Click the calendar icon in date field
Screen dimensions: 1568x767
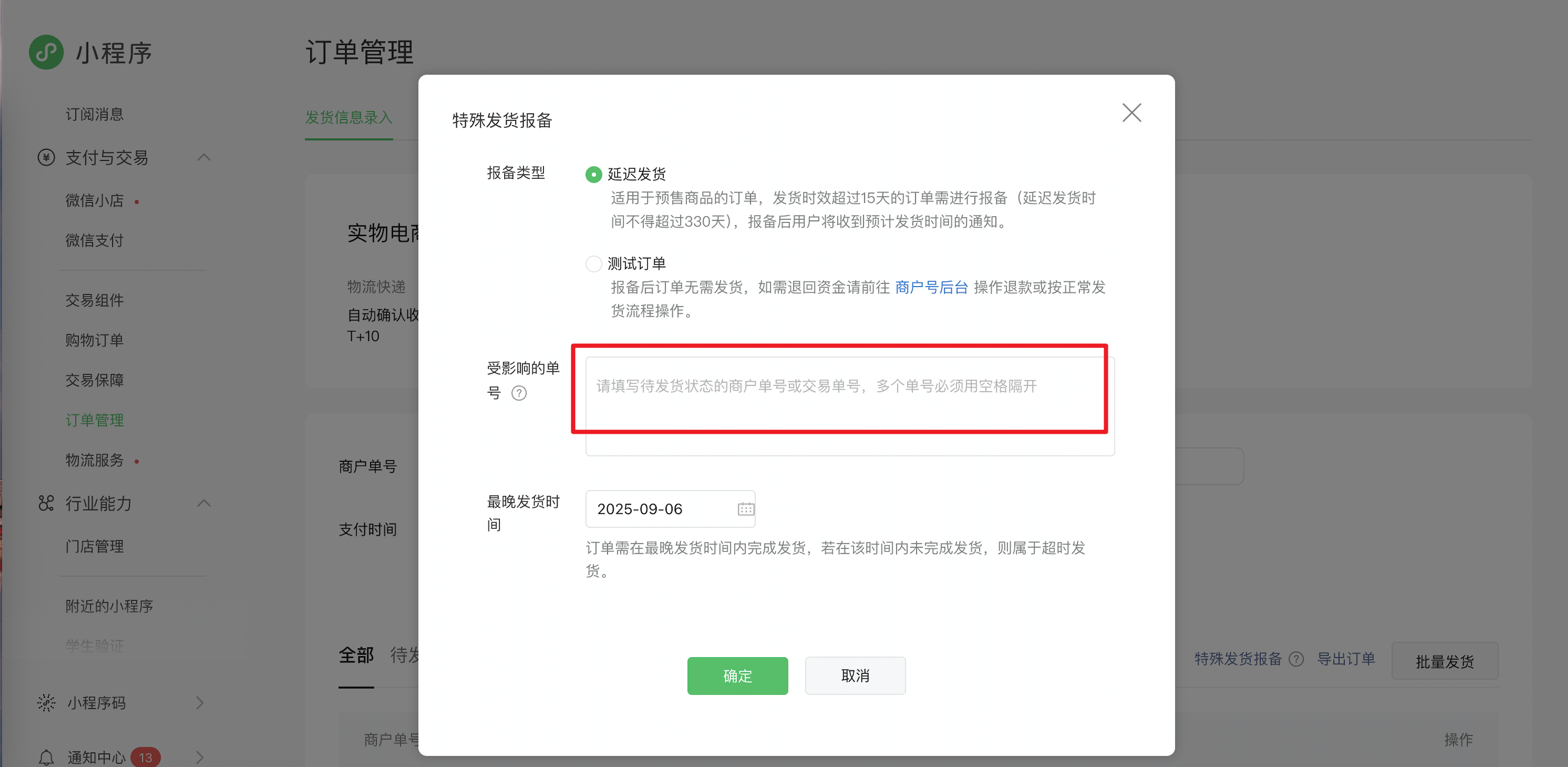[x=746, y=509]
